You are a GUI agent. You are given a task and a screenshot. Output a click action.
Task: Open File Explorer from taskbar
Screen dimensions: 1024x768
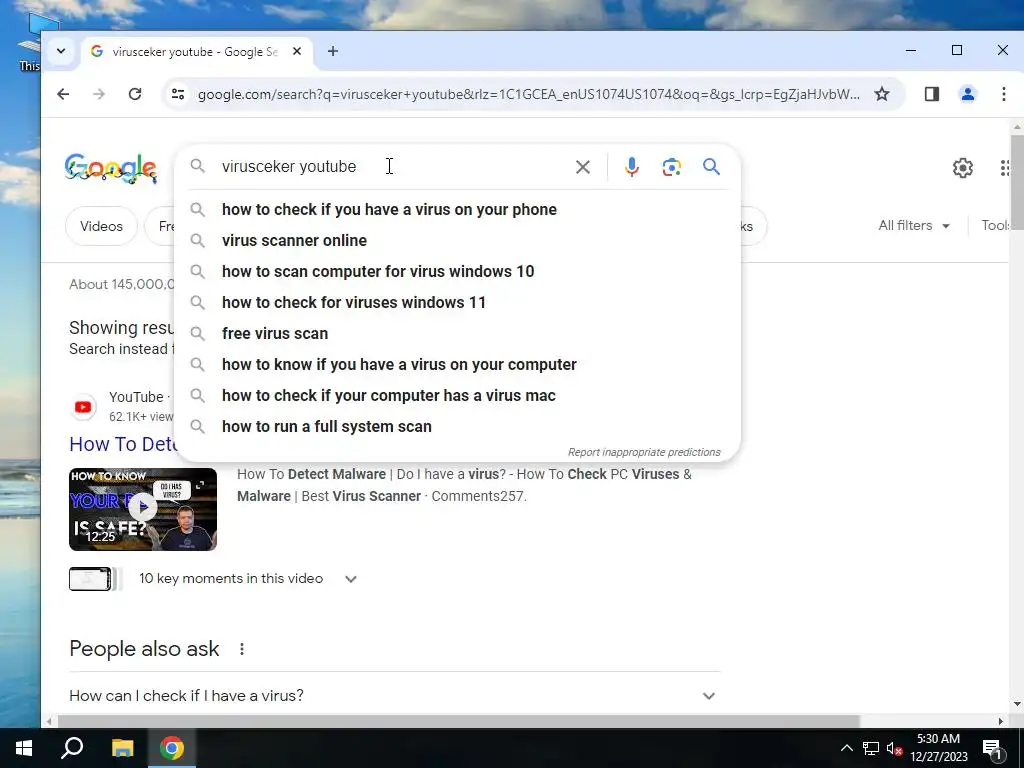click(122, 748)
